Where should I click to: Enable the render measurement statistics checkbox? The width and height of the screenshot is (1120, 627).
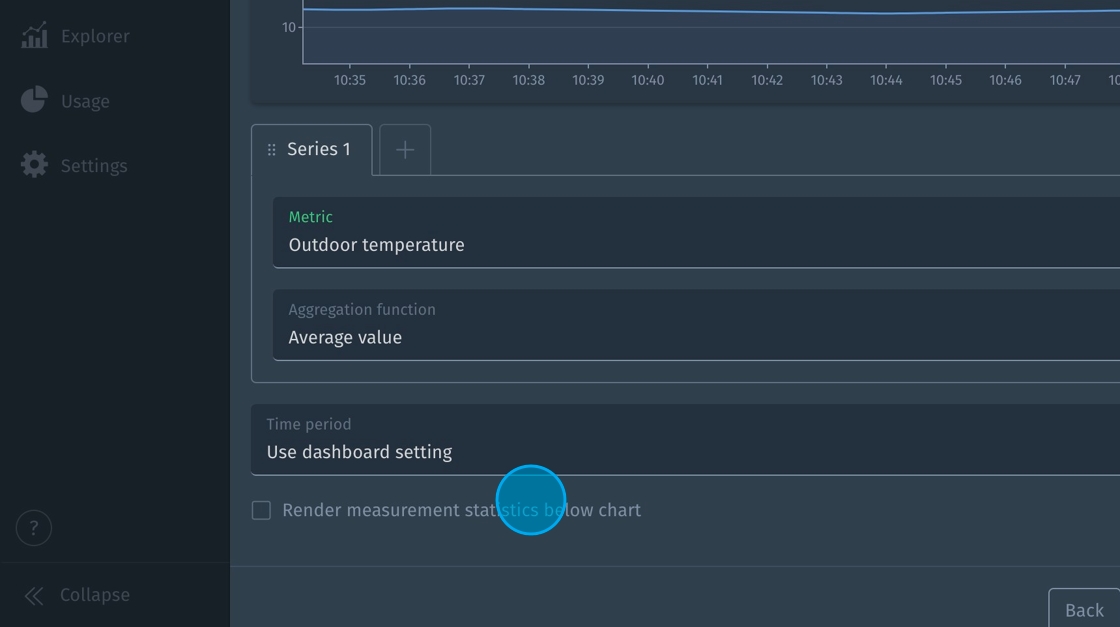tap(261, 511)
